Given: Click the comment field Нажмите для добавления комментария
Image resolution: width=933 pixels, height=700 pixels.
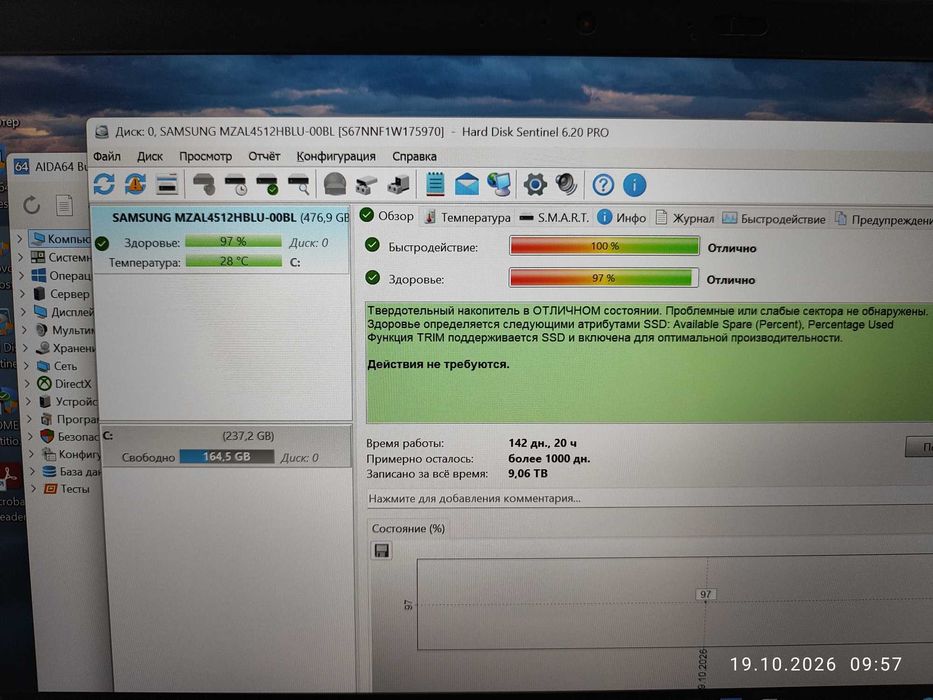Looking at the screenshot, I should (x=649, y=498).
